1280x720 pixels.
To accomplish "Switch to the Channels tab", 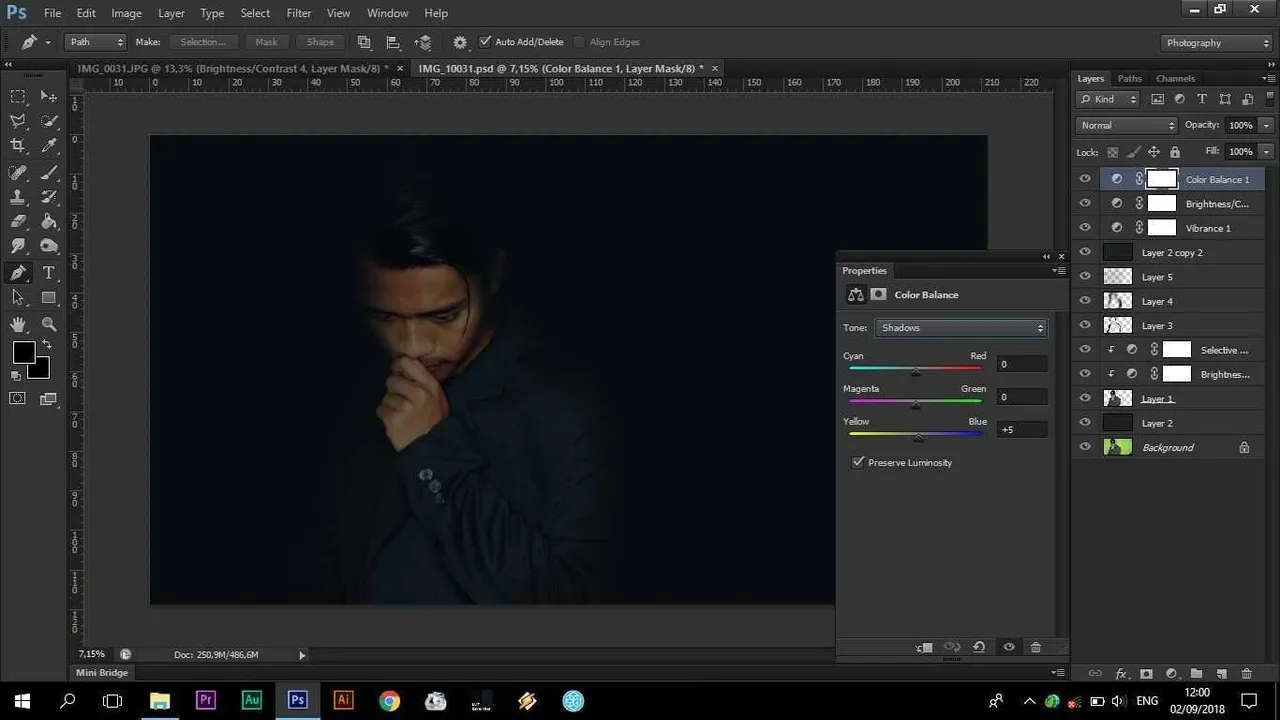I will pos(1175,78).
